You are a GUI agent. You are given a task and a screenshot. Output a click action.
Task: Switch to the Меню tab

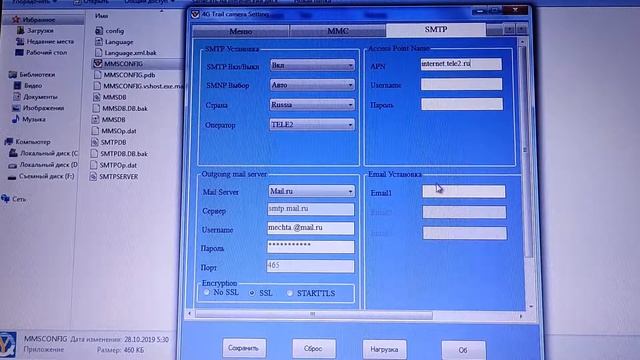pyautogui.click(x=241, y=31)
